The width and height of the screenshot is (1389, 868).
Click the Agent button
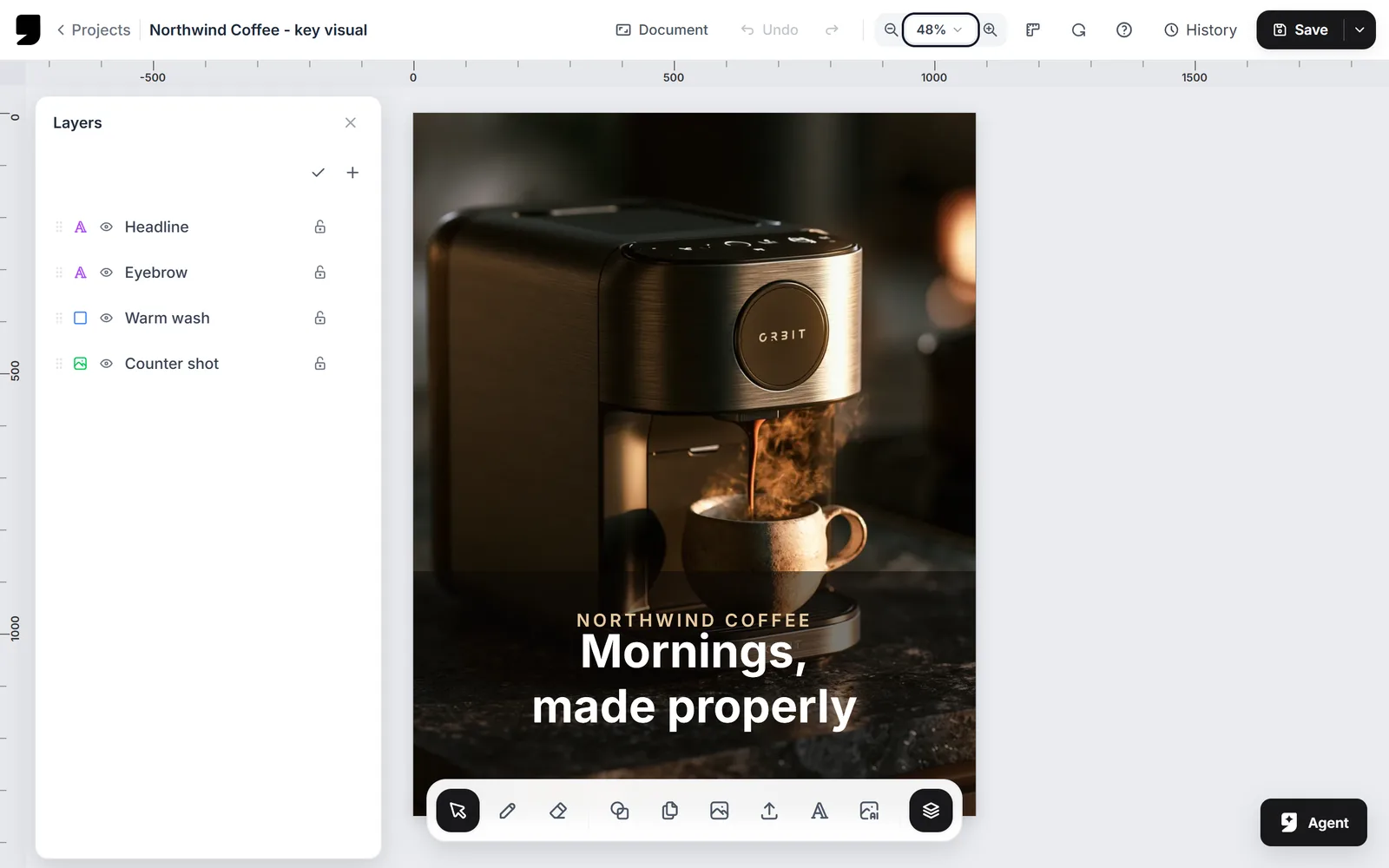[x=1313, y=822]
